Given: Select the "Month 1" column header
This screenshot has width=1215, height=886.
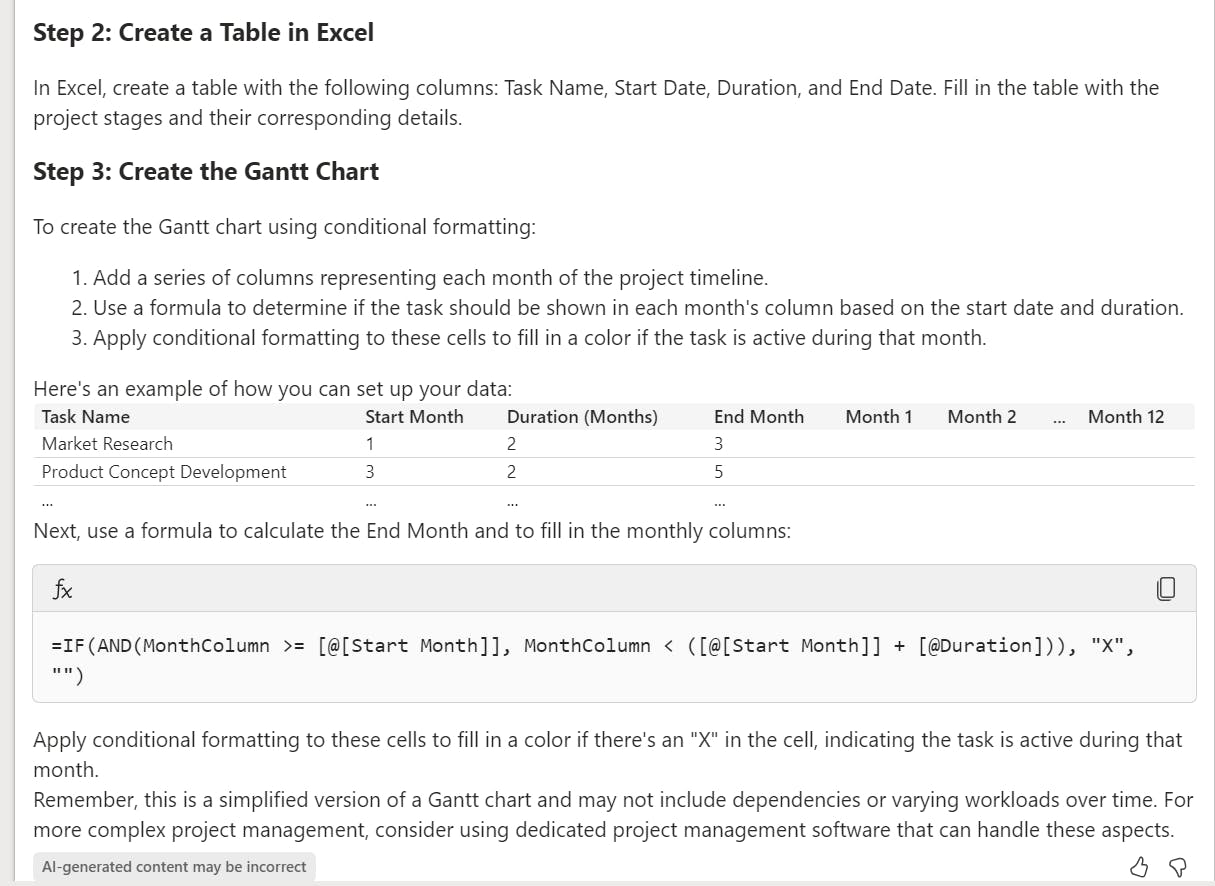Looking at the screenshot, I should tap(878, 417).
